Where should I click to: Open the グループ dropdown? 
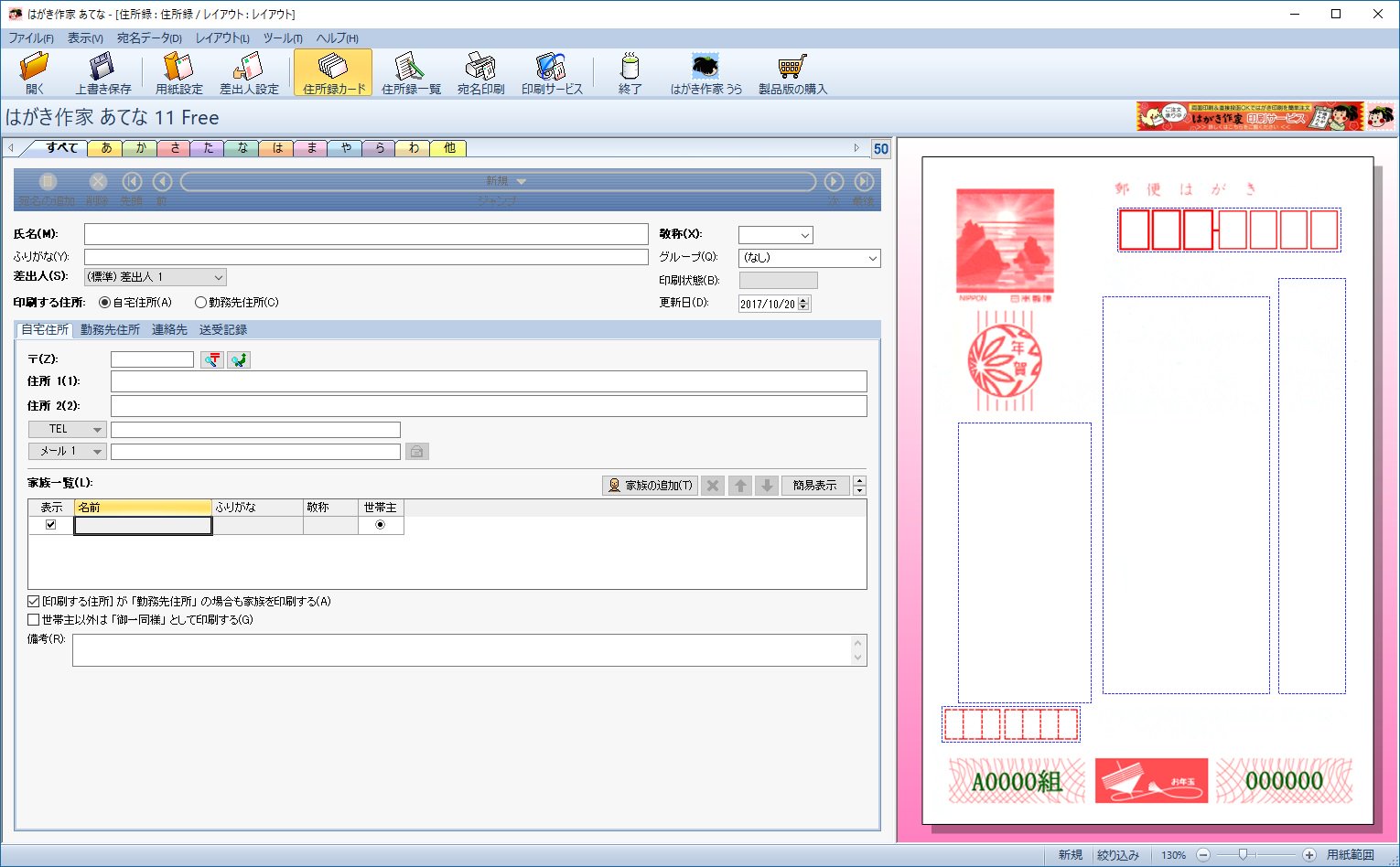pos(872,259)
